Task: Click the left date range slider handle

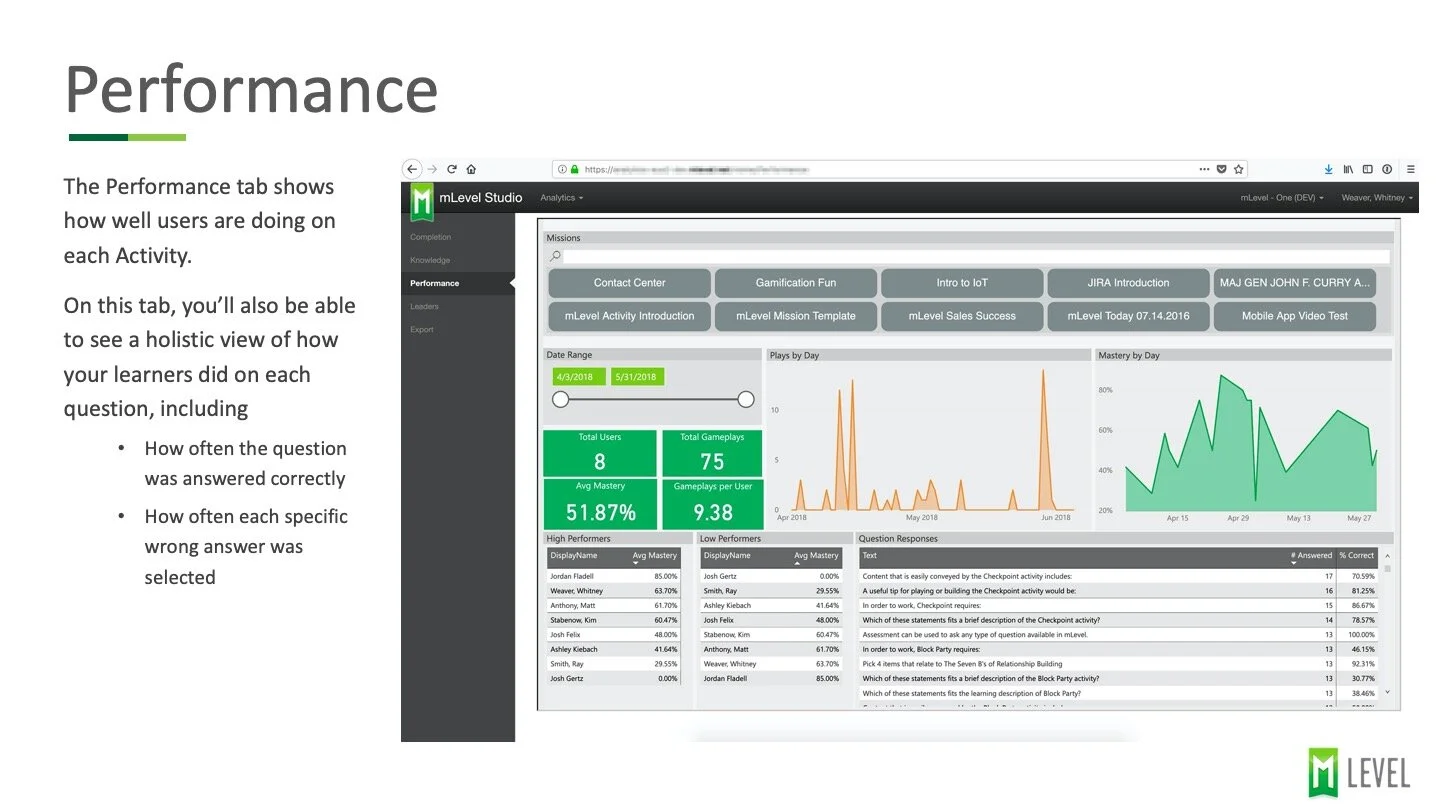Action: click(561, 399)
